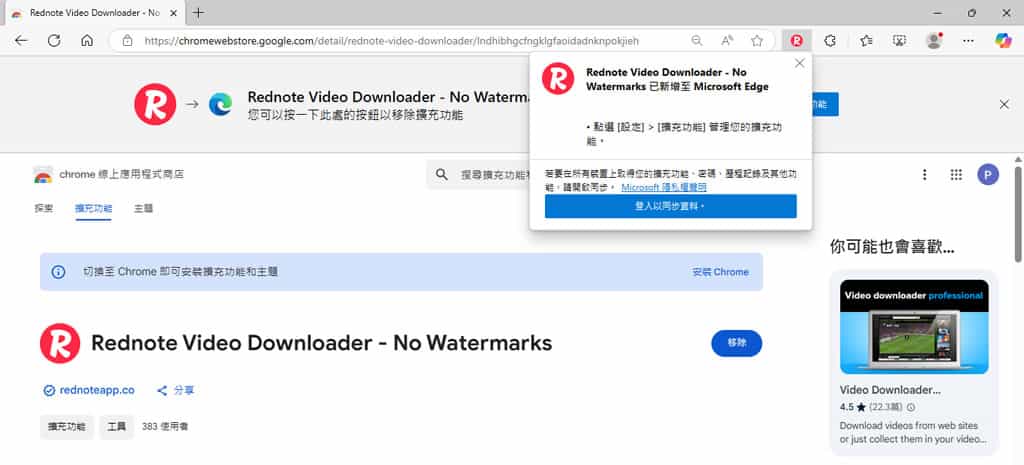Launch the Copilot icon in the toolbar

pyautogui.click(x=1003, y=40)
